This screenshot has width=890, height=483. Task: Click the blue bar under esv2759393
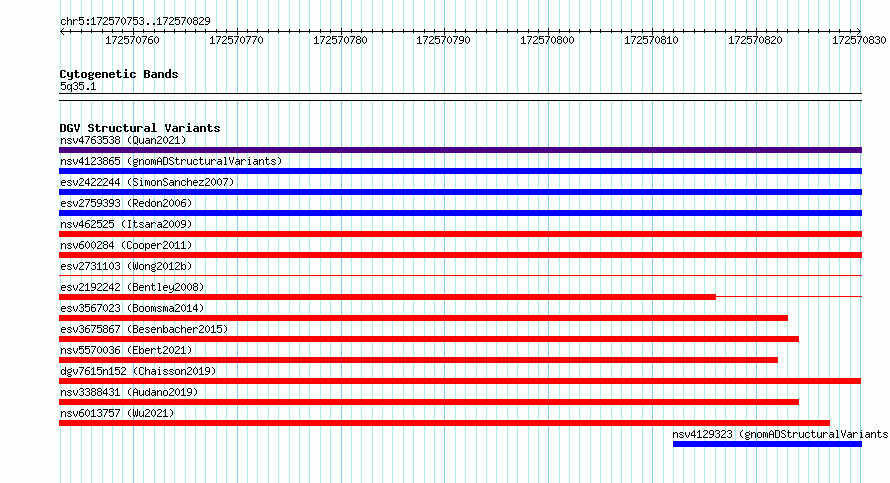click(x=460, y=213)
